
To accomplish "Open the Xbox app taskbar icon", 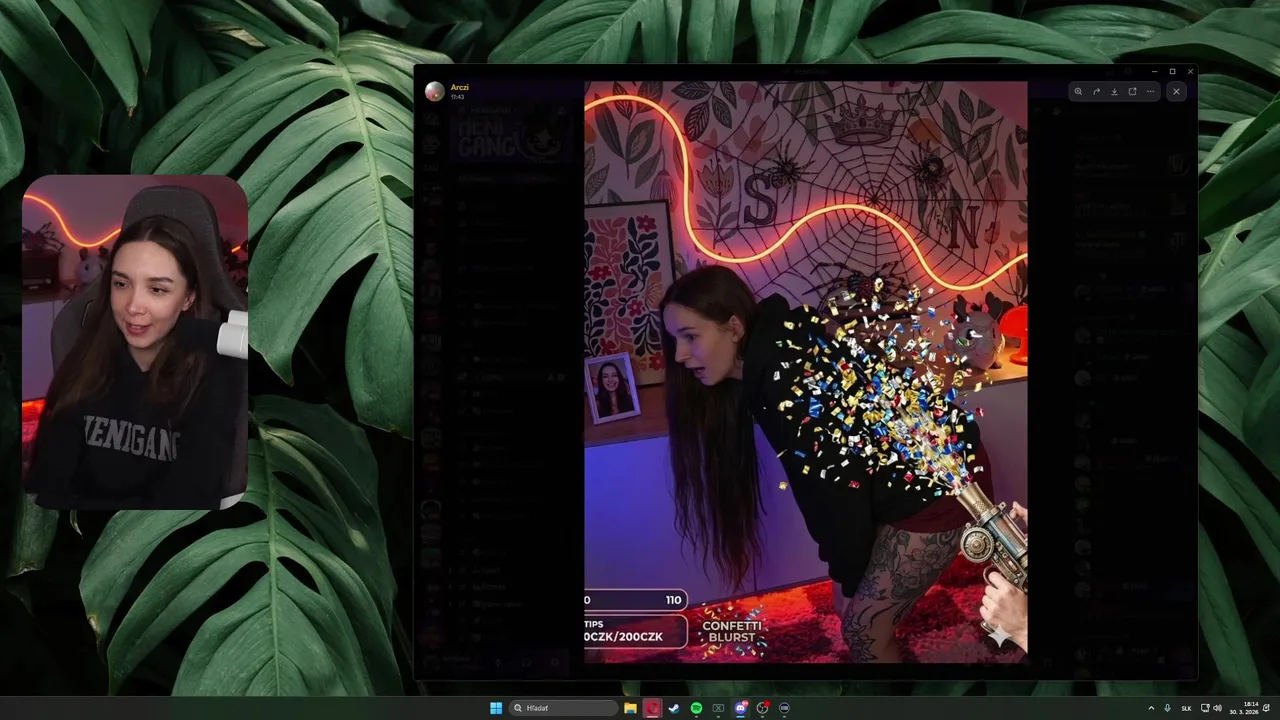I will point(718,708).
